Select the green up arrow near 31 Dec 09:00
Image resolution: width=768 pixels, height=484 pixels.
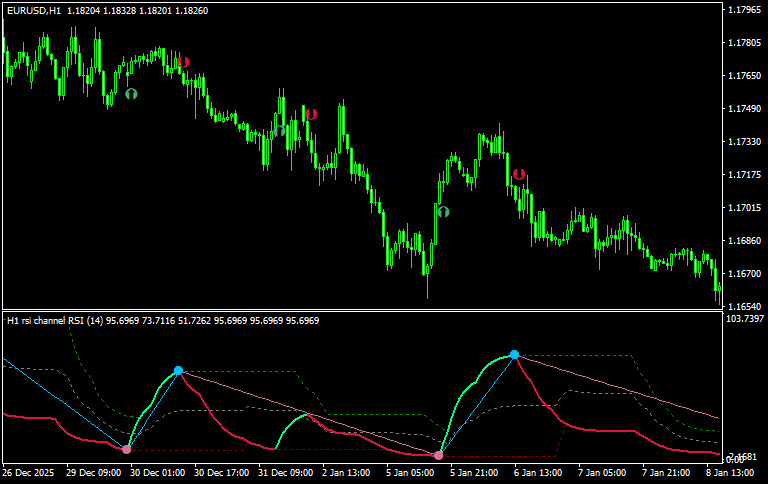(281, 129)
